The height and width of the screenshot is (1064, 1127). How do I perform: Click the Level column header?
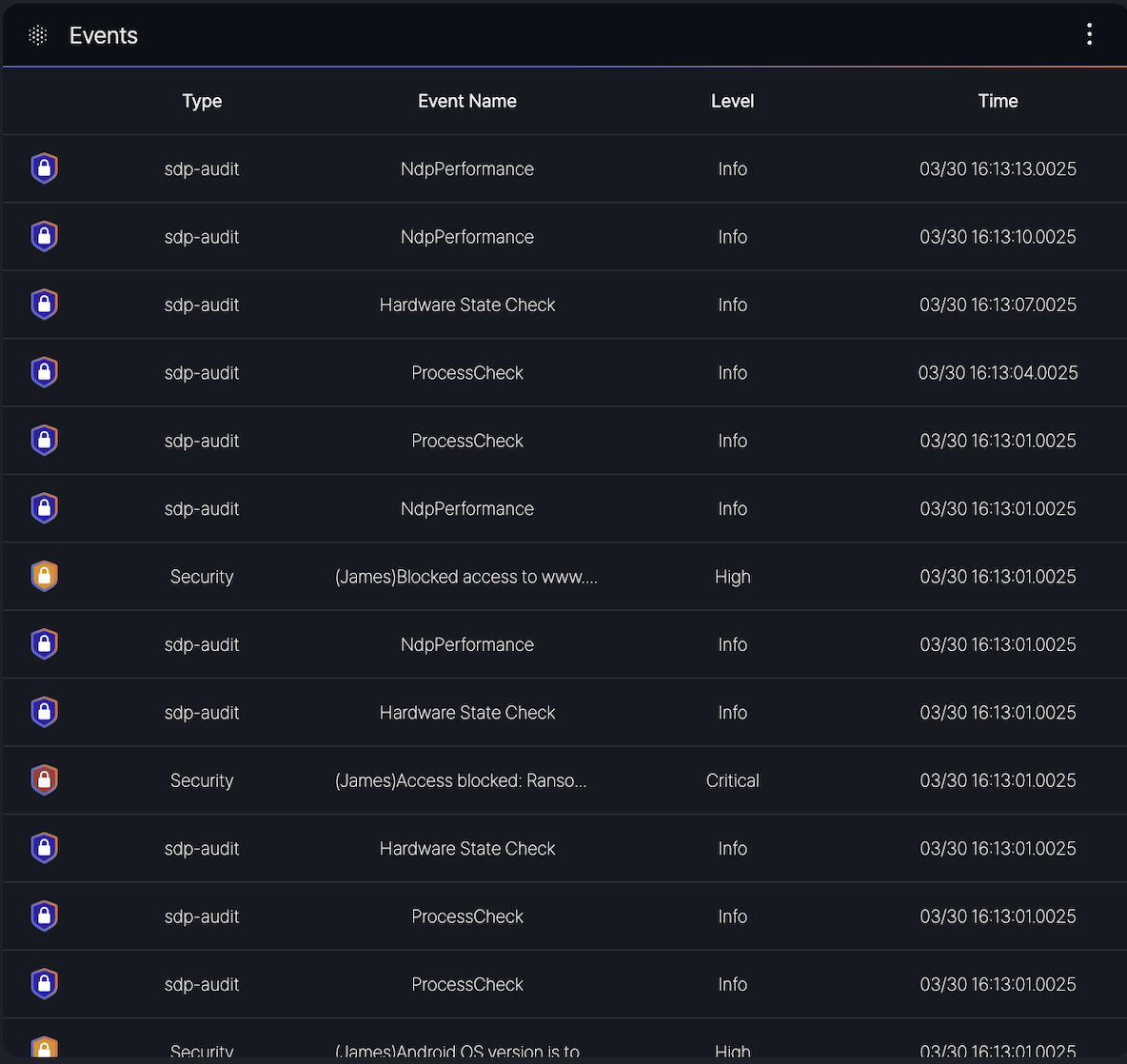(732, 101)
